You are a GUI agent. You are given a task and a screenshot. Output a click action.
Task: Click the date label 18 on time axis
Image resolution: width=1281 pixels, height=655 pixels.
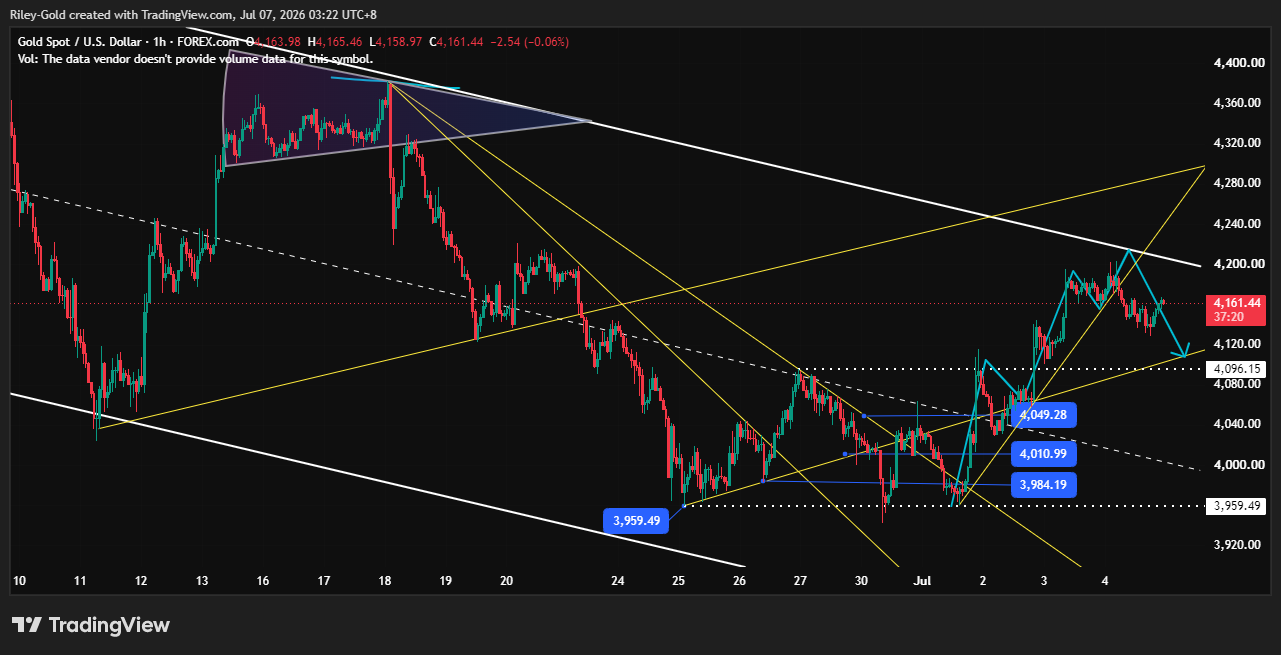pos(386,580)
